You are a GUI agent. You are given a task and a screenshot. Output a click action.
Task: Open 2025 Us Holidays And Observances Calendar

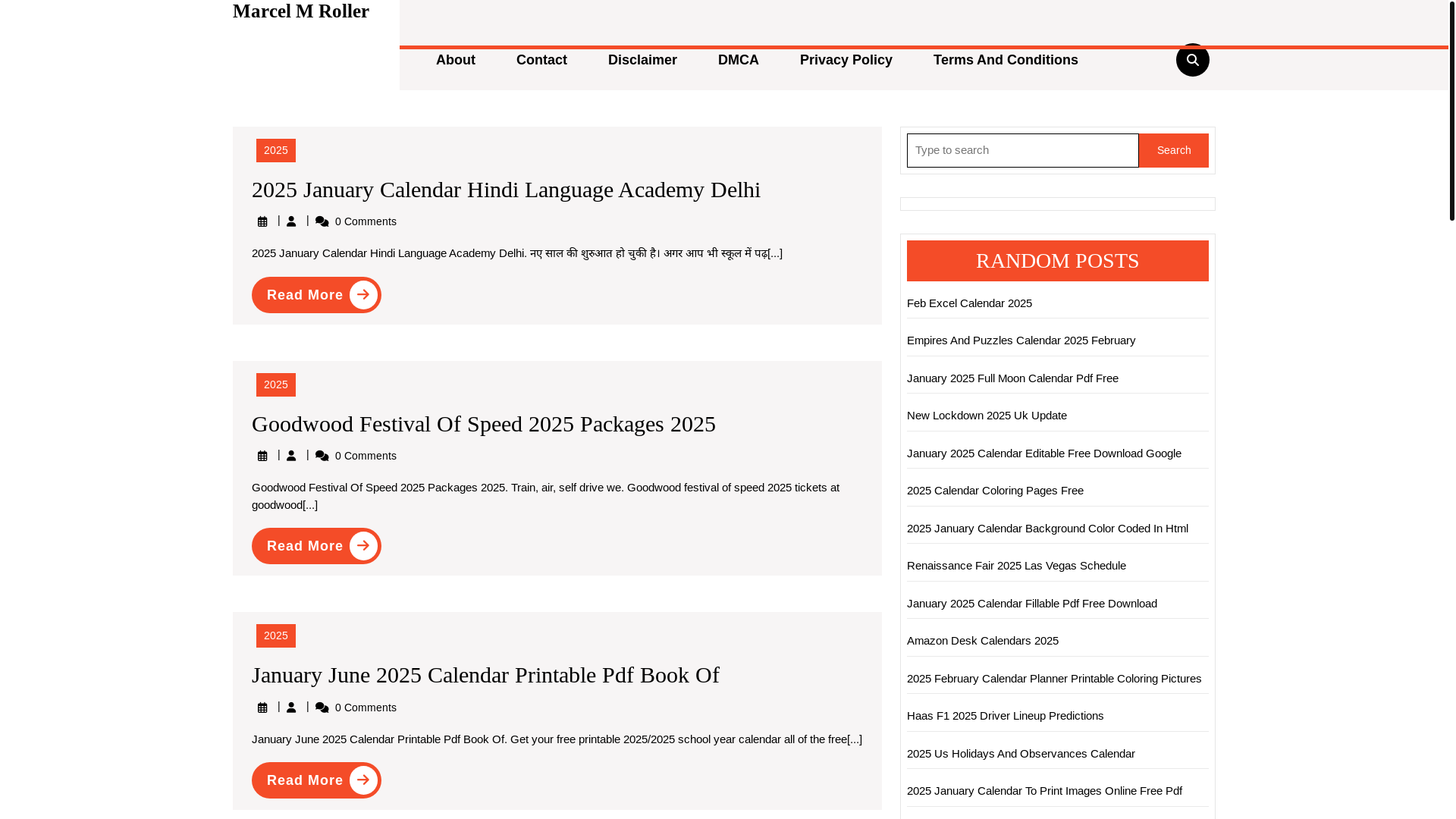point(1021,753)
